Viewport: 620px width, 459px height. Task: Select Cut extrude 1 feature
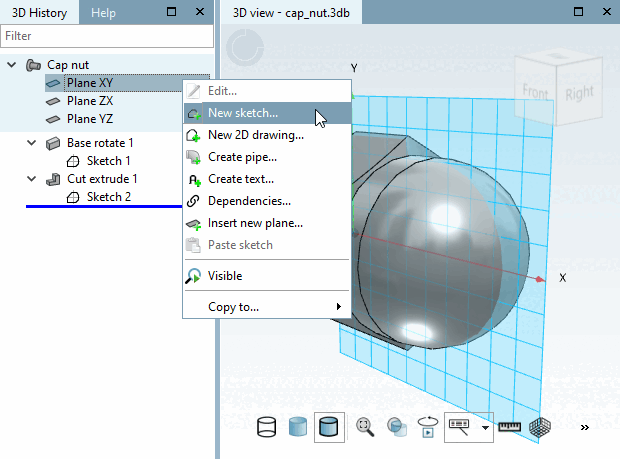102,179
